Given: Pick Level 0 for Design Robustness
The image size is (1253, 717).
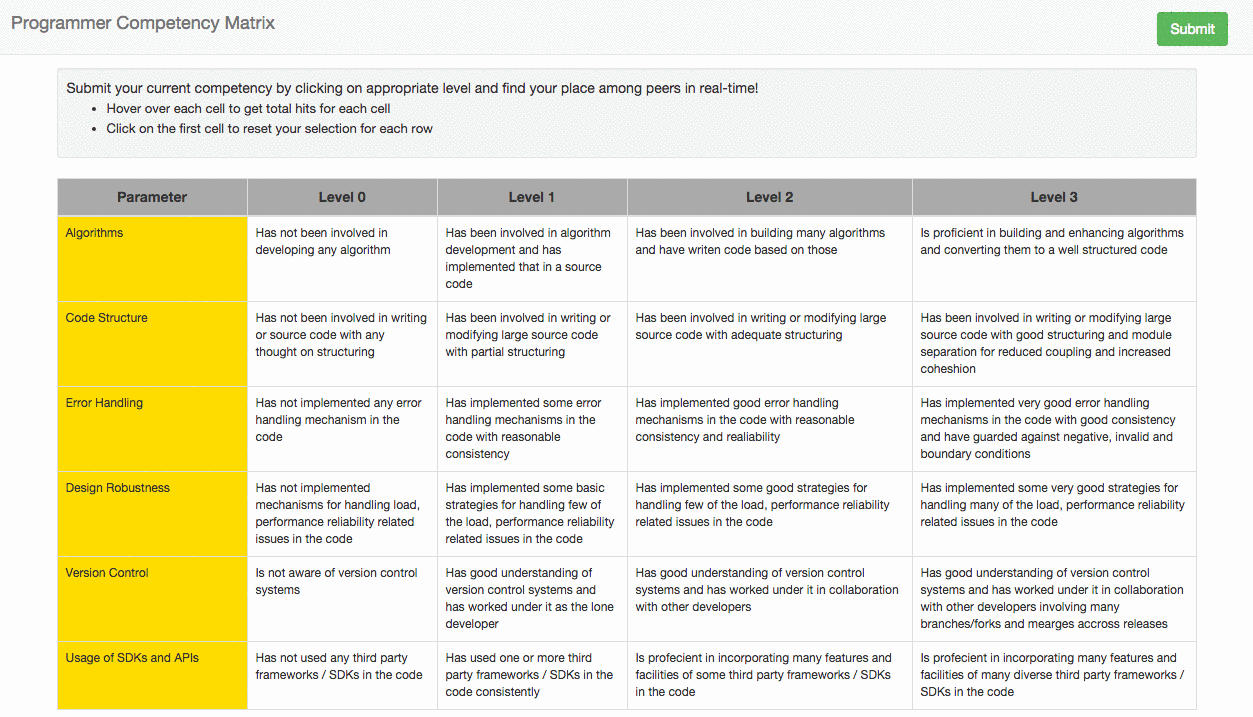Looking at the screenshot, I should click(x=342, y=513).
